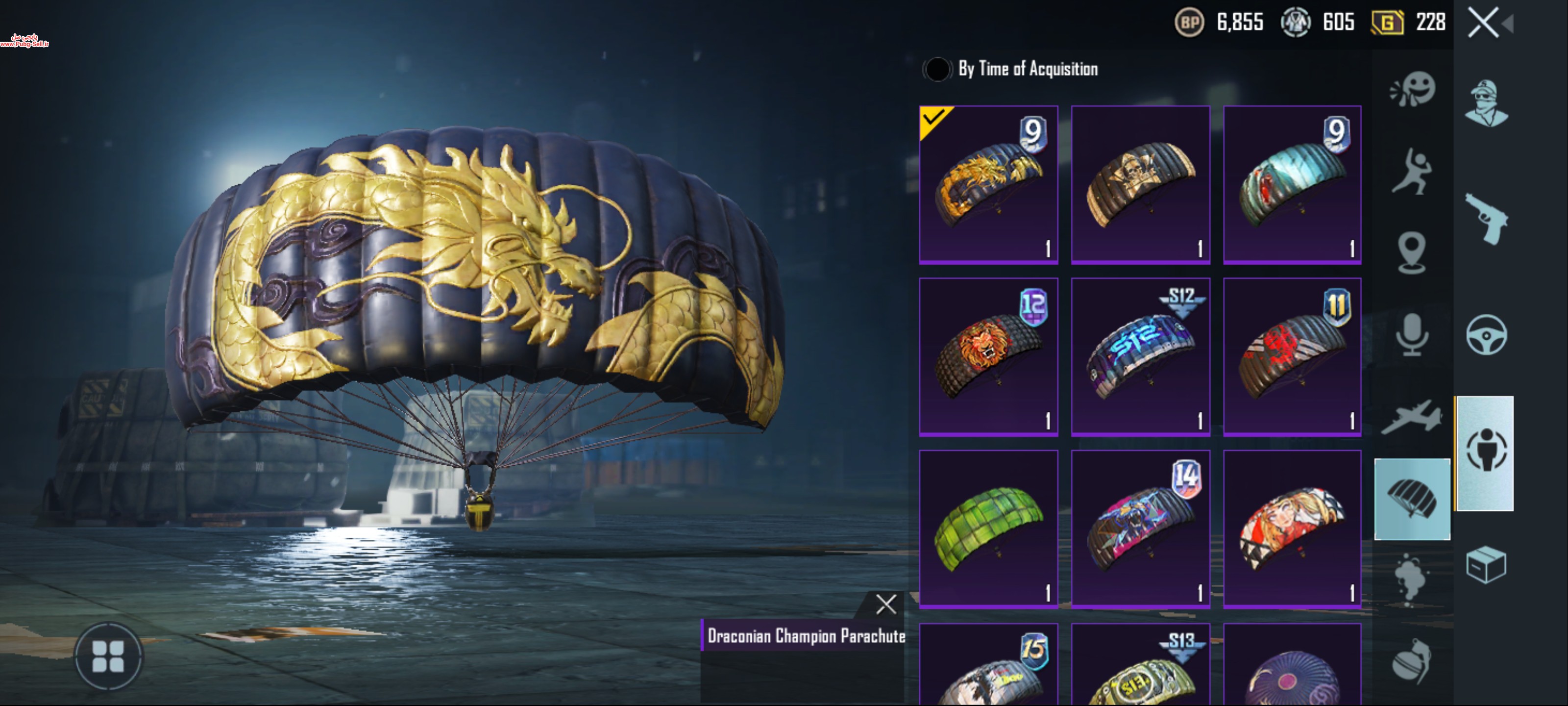Select the equipped Draconian Champion parachute
This screenshot has width=1568, height=706.
pos(988,184)
